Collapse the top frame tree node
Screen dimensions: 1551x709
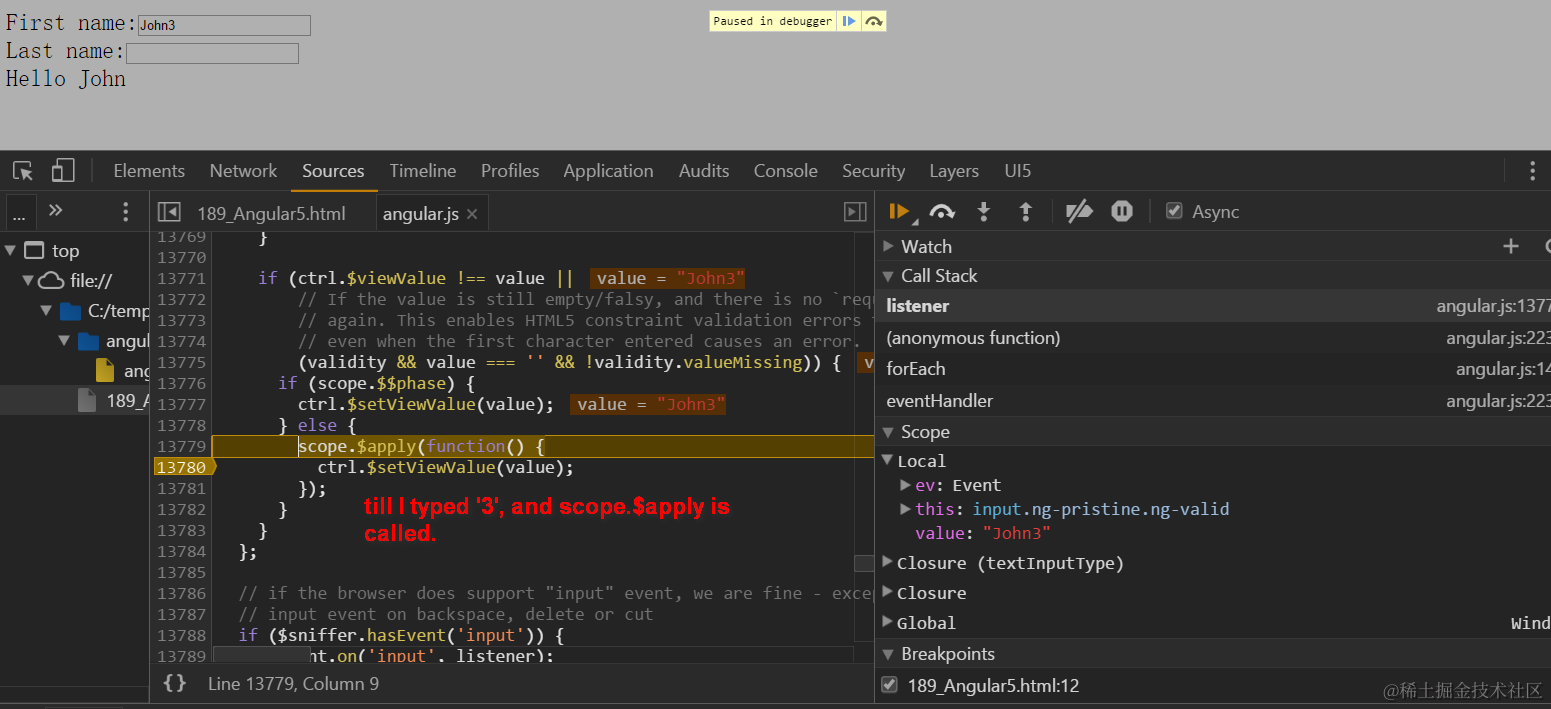coord(10,251)
